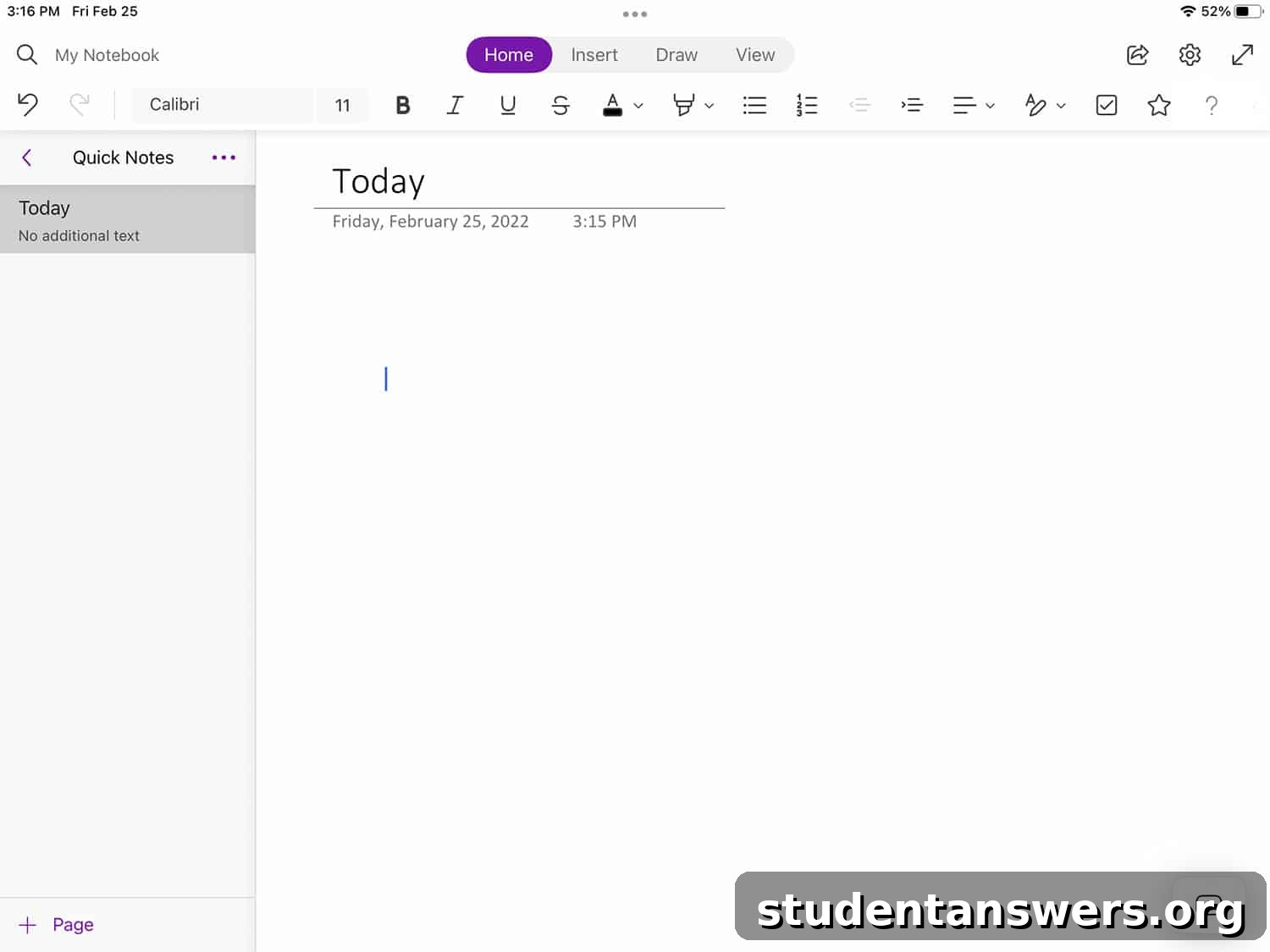Tag the note with the star
Viewport: 1270px width, 952px height.
[x=1159, y=105]
